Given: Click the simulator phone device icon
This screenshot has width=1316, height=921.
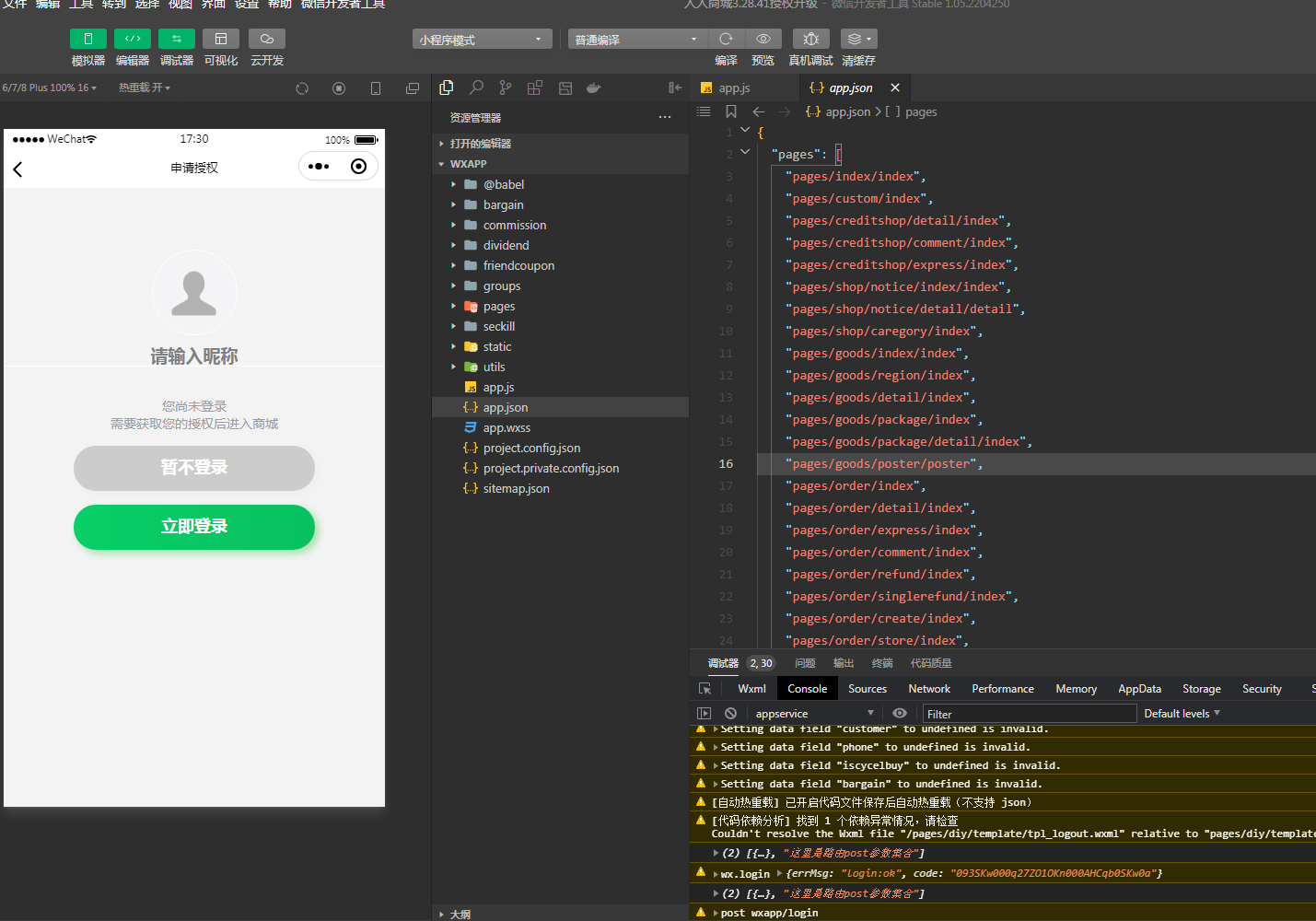Looking at the screenshot, I should click(x=376, y=88).
